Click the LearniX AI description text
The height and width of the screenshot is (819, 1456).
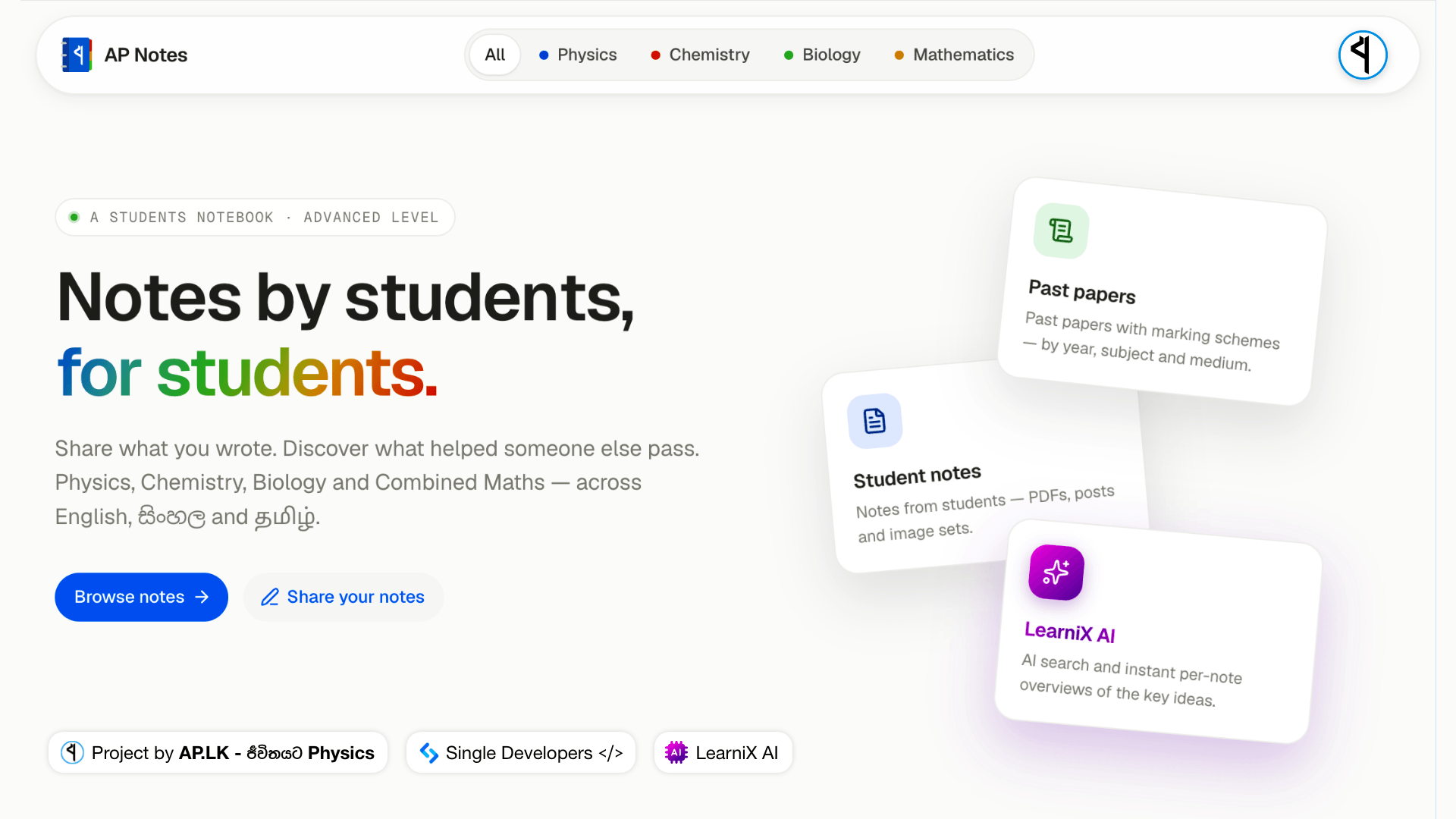point(1131,679)
